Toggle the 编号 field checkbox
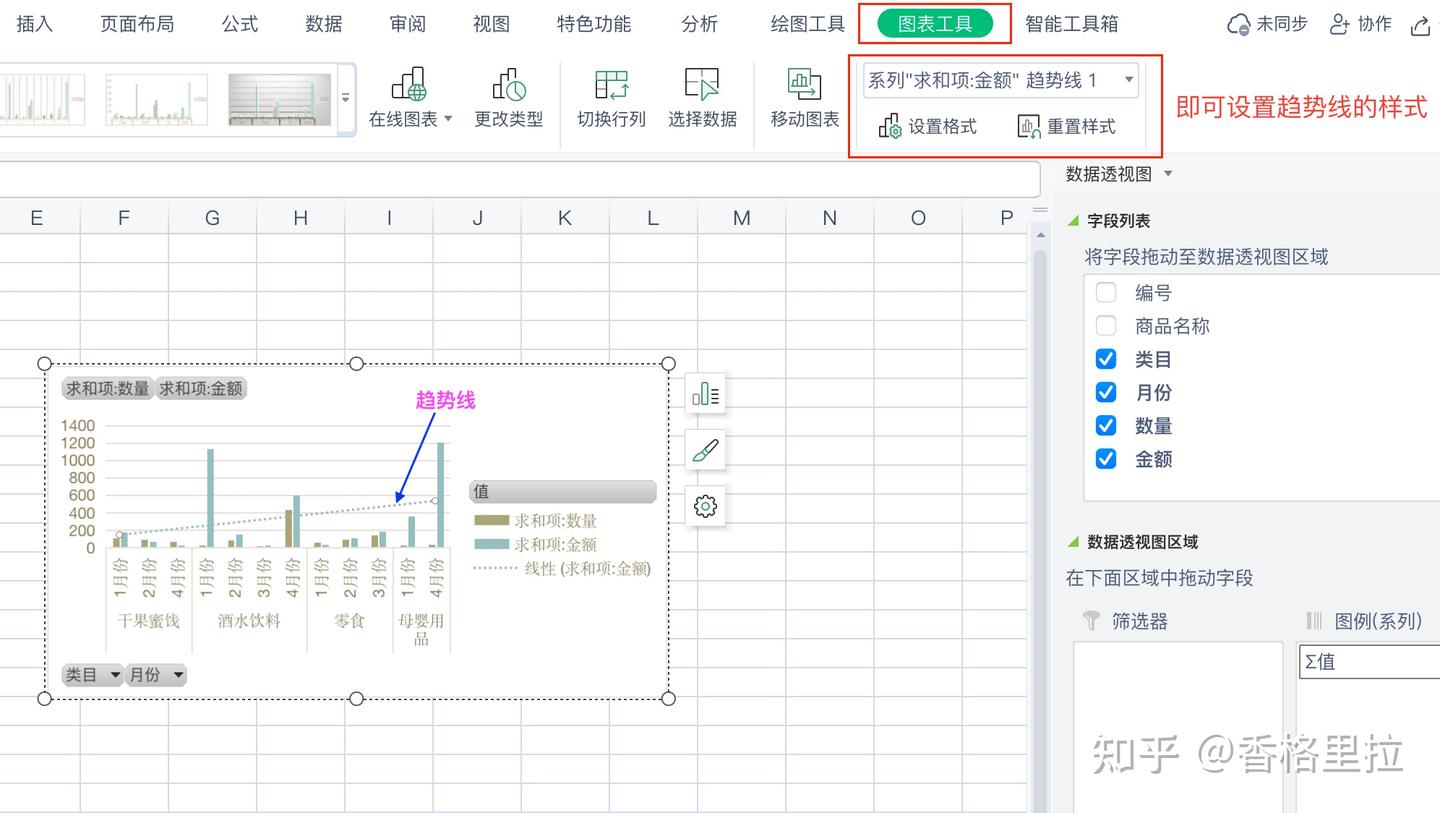Image resolution: width=1440 pixels, height=813 pixels. (1106, 293)
